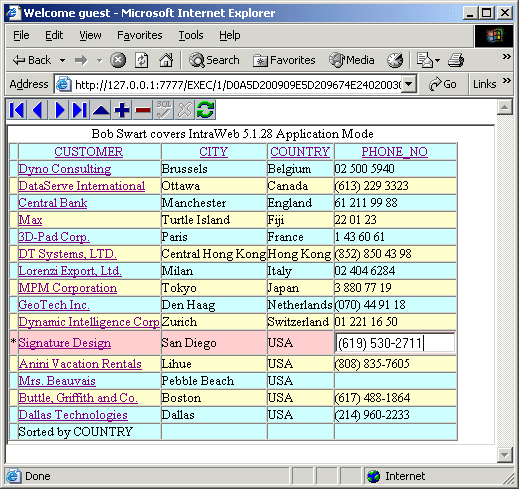Go to previous record navigator button

pos(38,110)
